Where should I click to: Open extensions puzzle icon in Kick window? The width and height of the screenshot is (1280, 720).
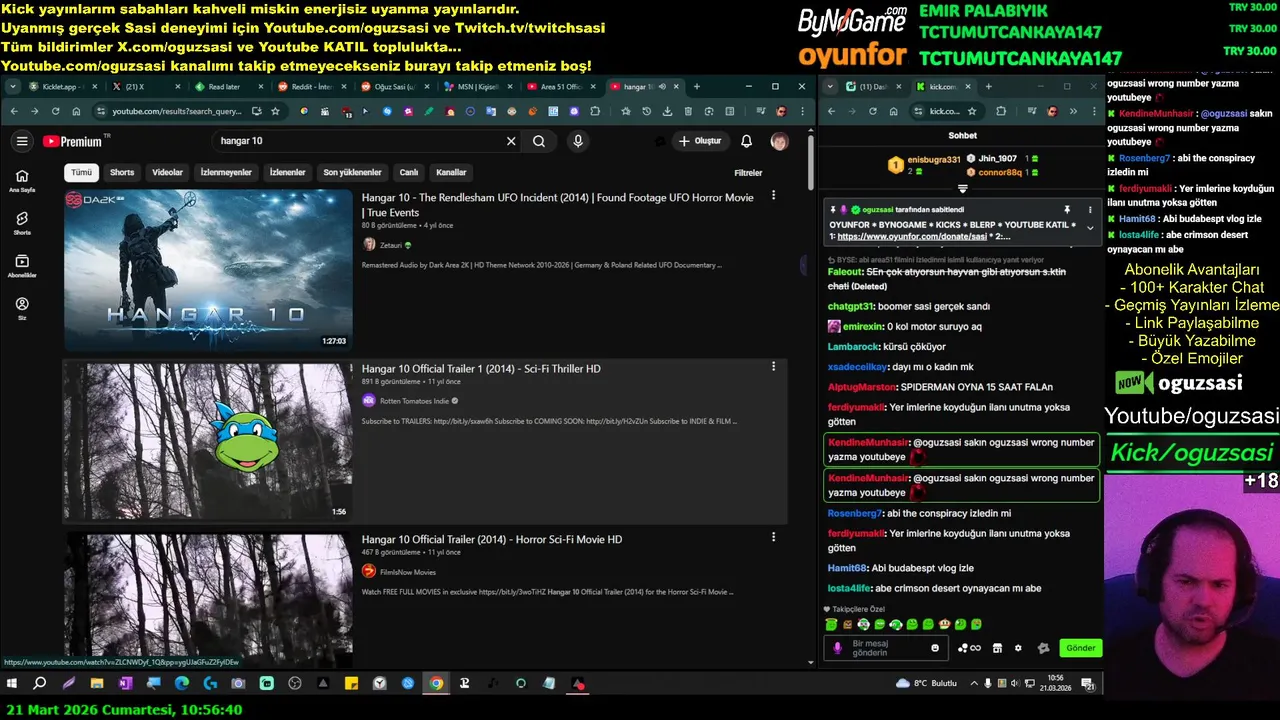1001,111
